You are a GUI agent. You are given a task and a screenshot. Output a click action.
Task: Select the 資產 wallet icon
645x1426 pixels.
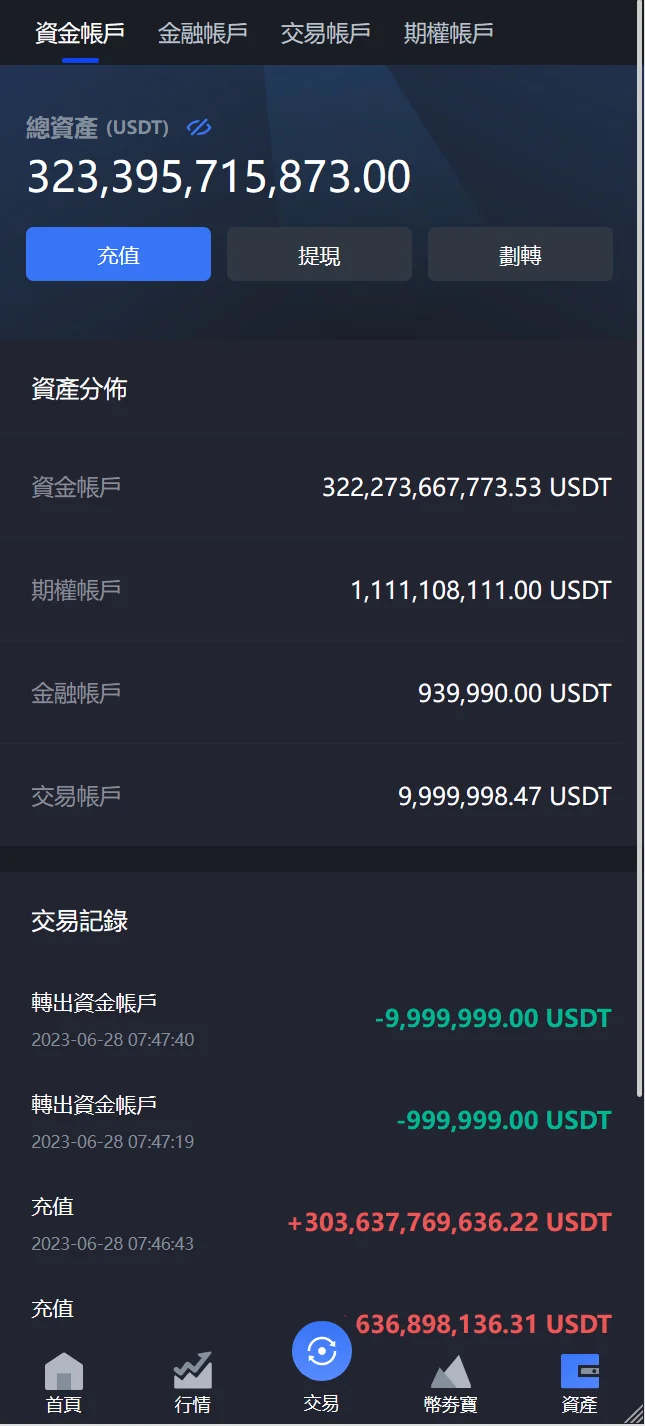pyautogui.click(x=580, y=1371)
